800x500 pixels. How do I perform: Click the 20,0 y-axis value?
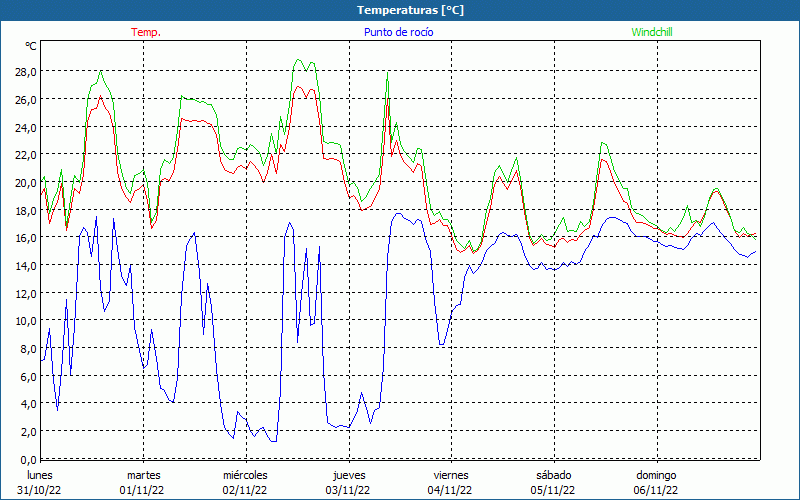(26, 183)
